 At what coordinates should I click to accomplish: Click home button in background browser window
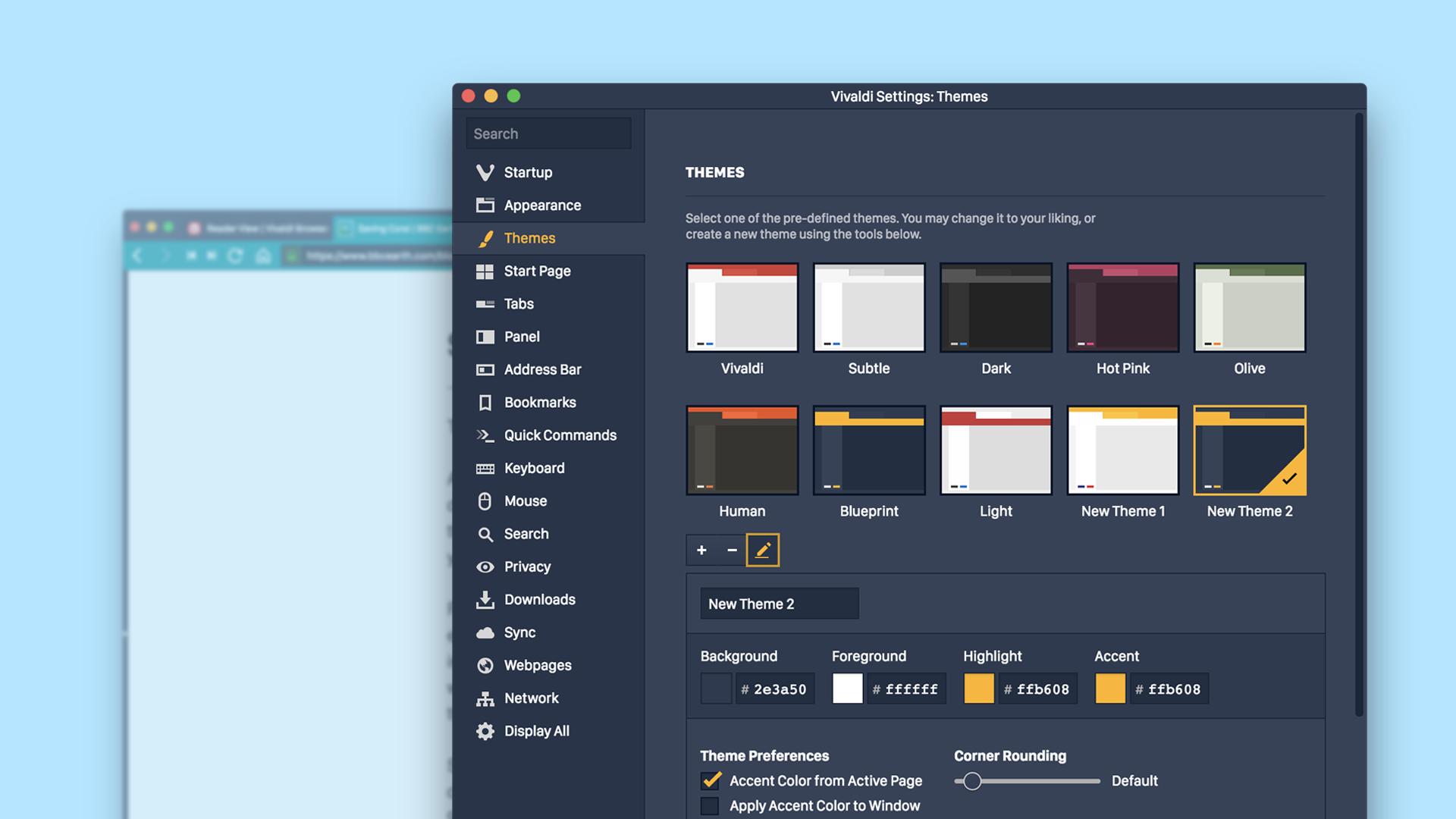tap(263, 256)
